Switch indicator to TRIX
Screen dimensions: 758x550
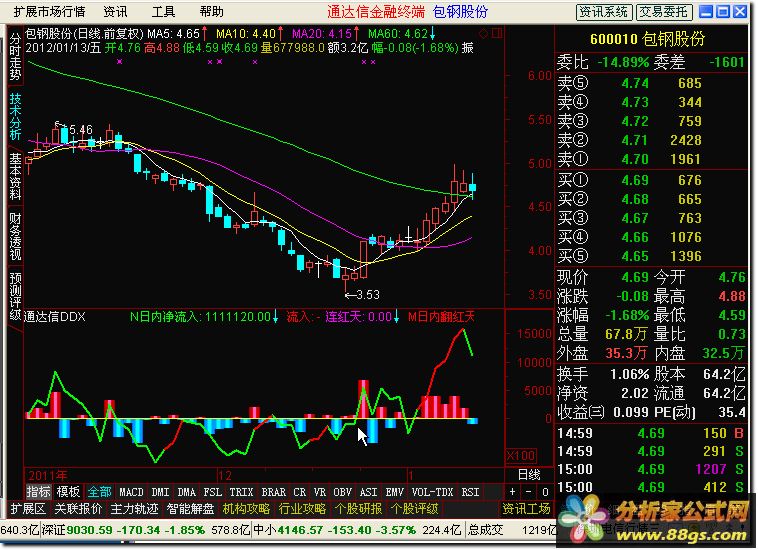pos(242,492)
